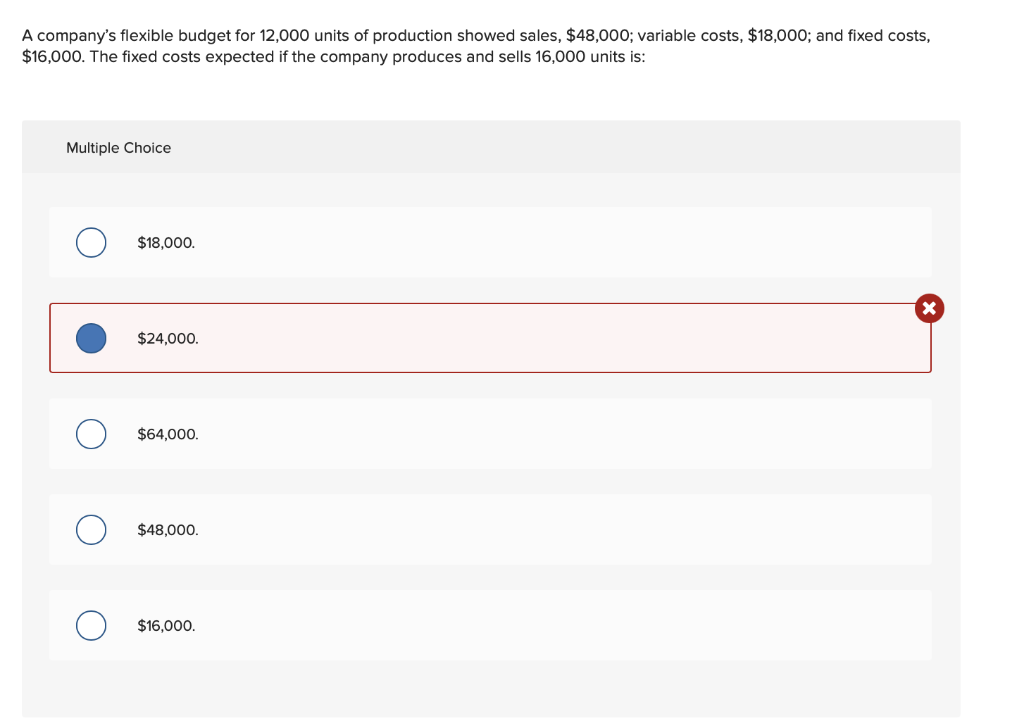Click the filled $24,000 radio button
Screen dimensions: 1024x728
[91, 339]
